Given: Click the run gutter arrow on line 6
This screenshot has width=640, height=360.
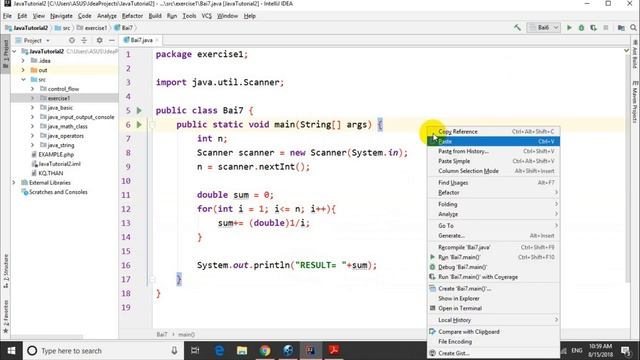Looking at the screenshot, I should click(139, 124).
